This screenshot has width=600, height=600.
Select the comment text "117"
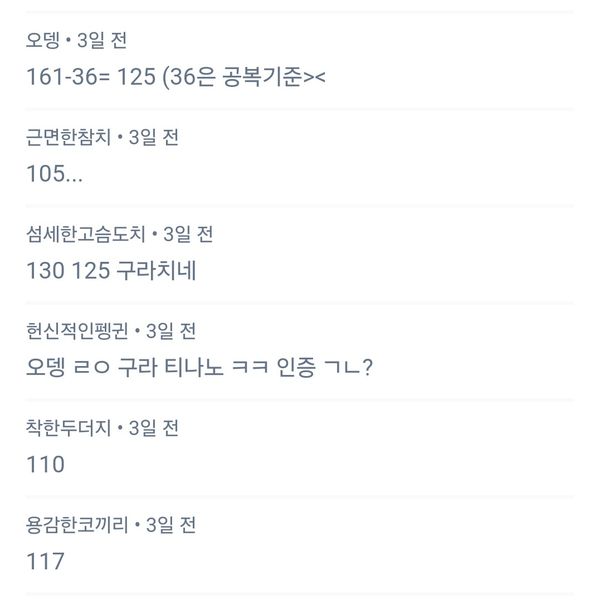47,561
